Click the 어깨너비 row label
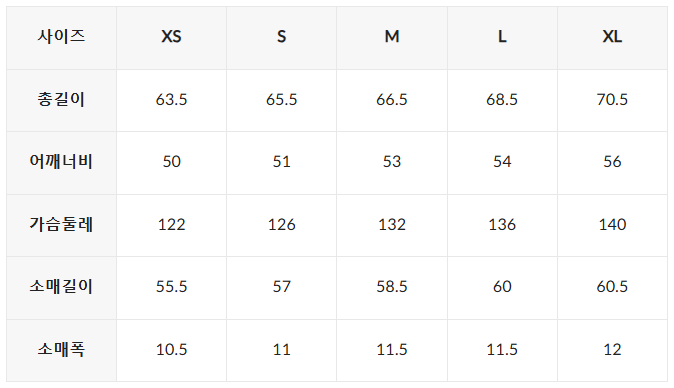Screen dimensions: 674x388 point(61,162)
